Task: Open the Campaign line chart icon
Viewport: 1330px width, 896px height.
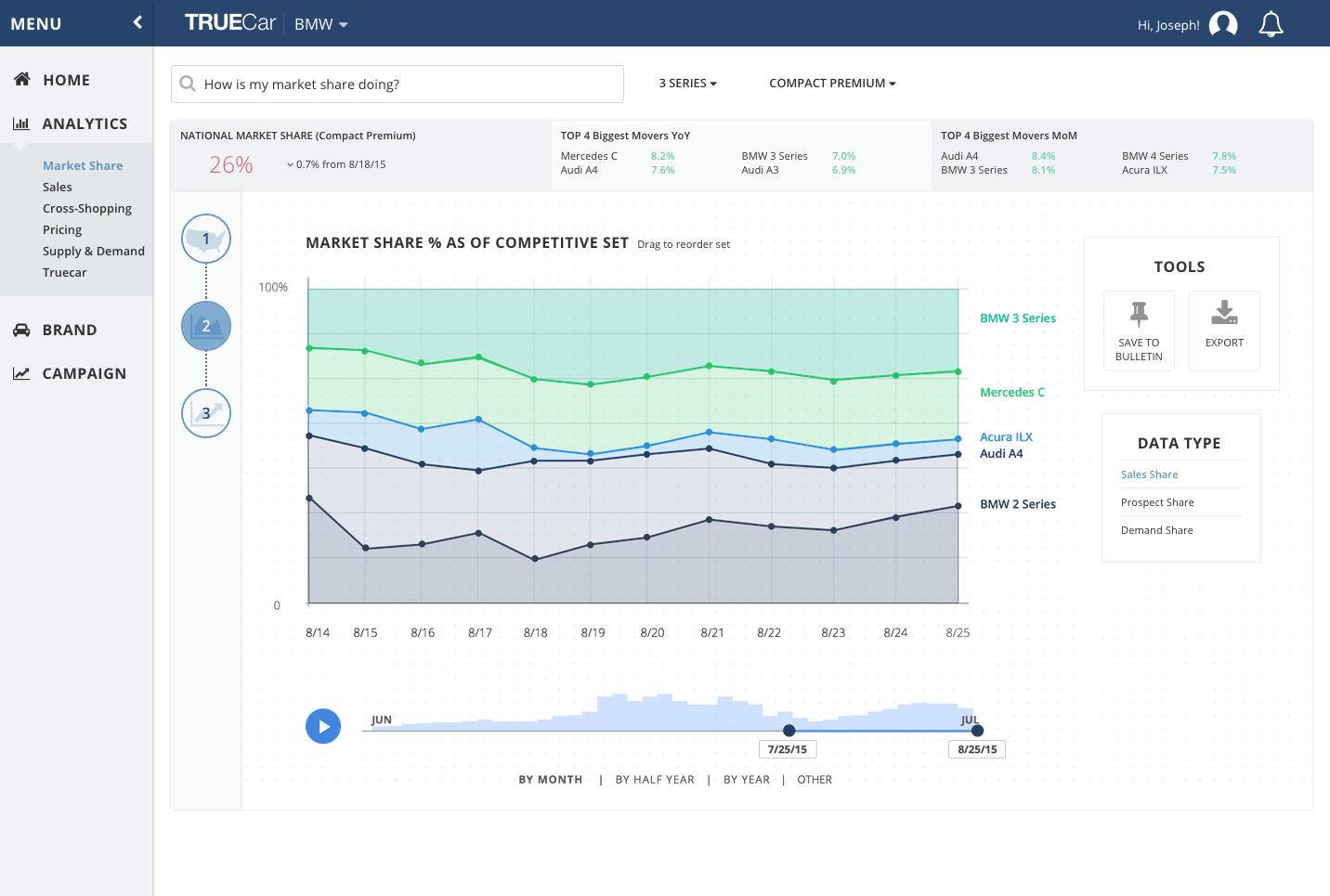Action: [x=21, y=373]
